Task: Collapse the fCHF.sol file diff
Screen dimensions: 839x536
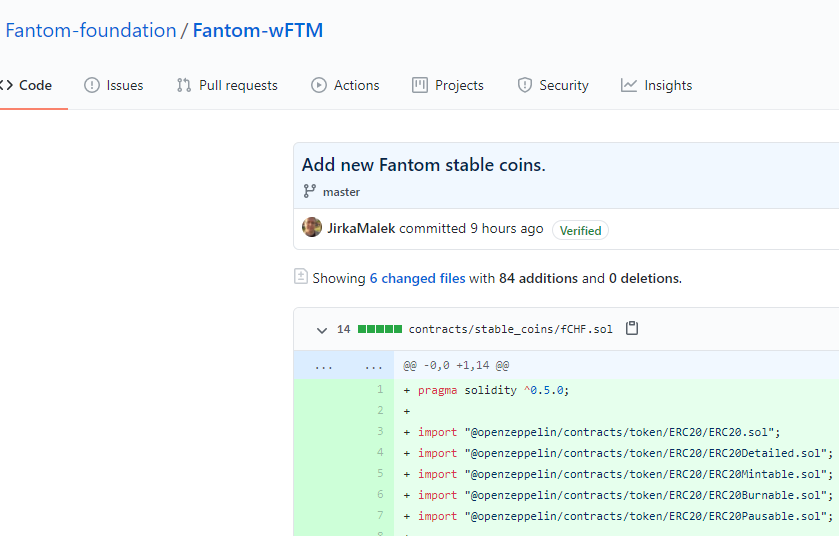Action: [322, 330]
